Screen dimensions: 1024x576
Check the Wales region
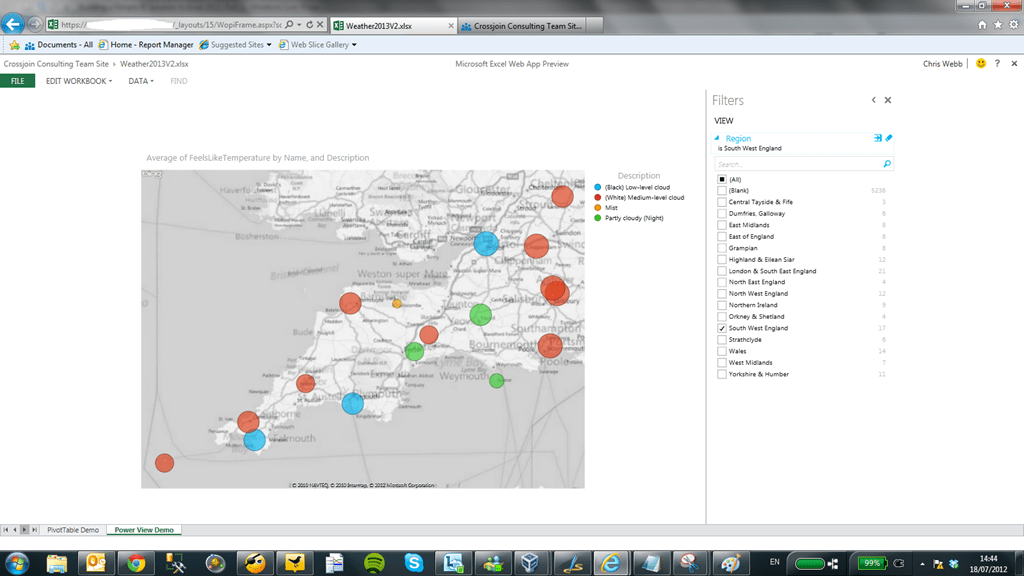click(722, 351)
